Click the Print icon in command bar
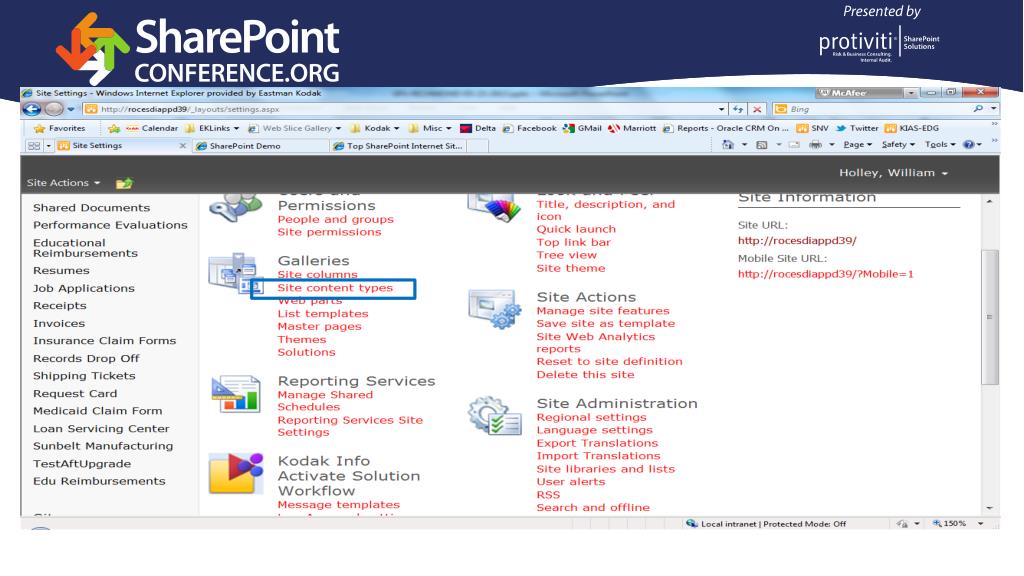This screenshot has width=1024, height=576. click(815, 144)
